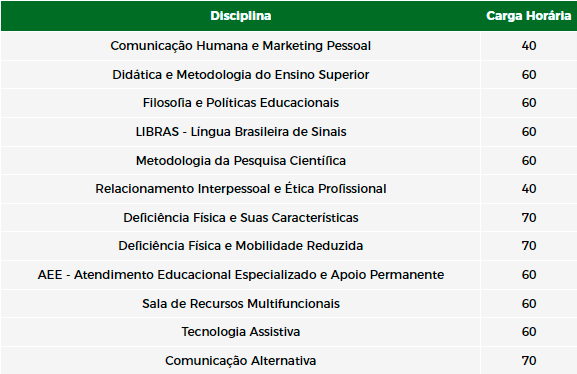Select Relacionamento Interpessoal e Ética Profissional
The image size is (577, 374).
[241, 189]
